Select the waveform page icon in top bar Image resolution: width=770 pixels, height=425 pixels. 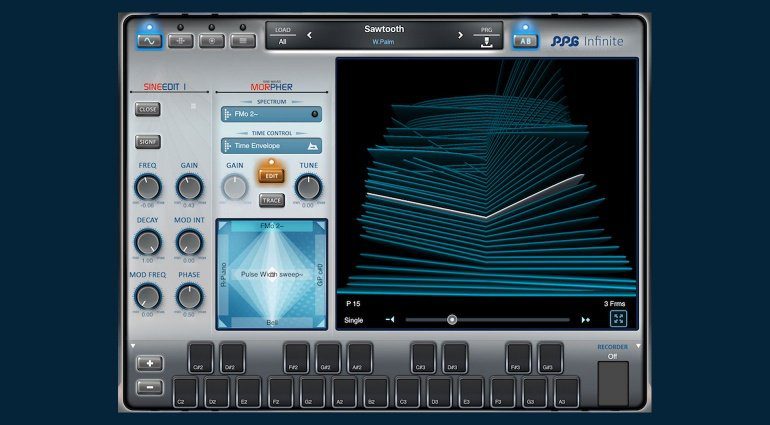click(150, 41)
